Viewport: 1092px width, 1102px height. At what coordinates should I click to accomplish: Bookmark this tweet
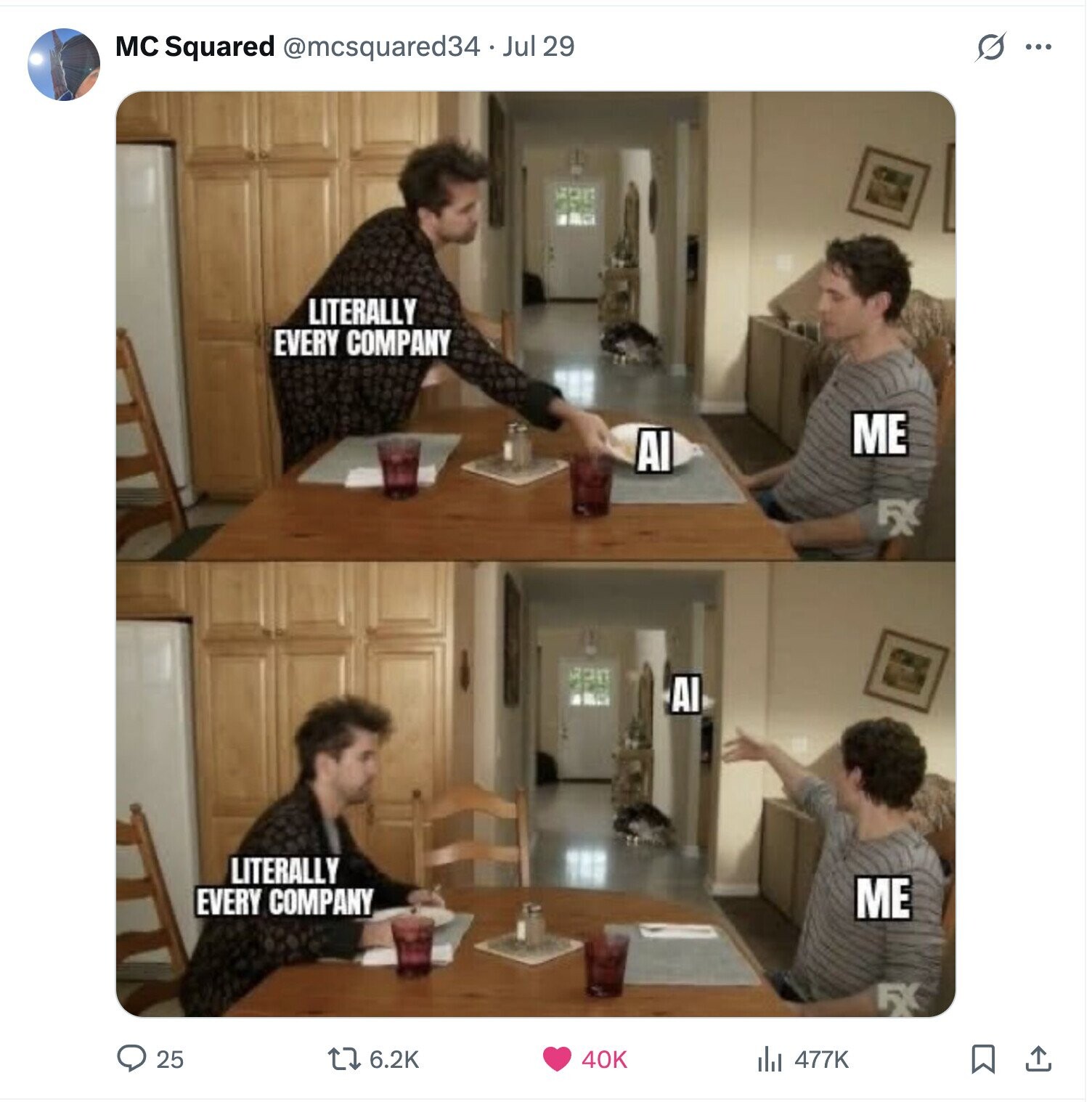pyautogui.click(x=982, y=1058)
